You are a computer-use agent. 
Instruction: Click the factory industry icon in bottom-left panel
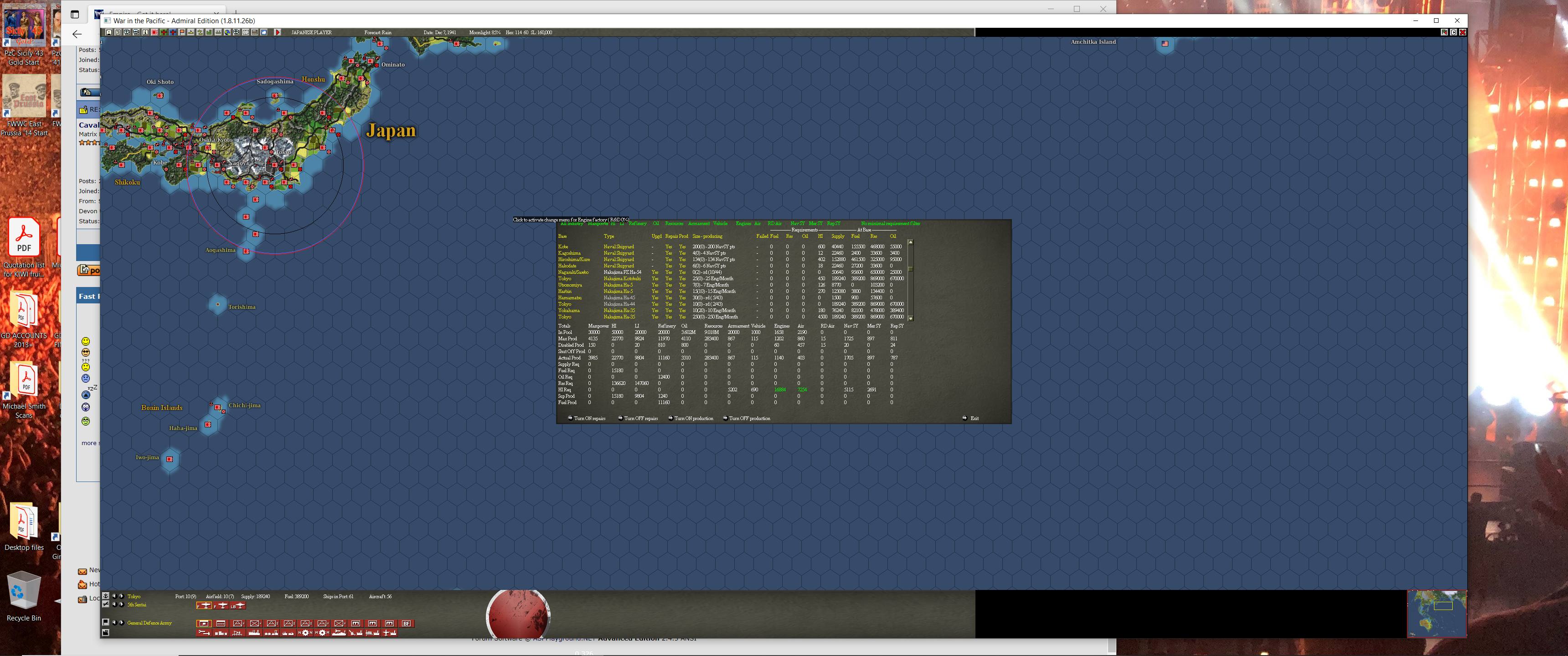106,633
